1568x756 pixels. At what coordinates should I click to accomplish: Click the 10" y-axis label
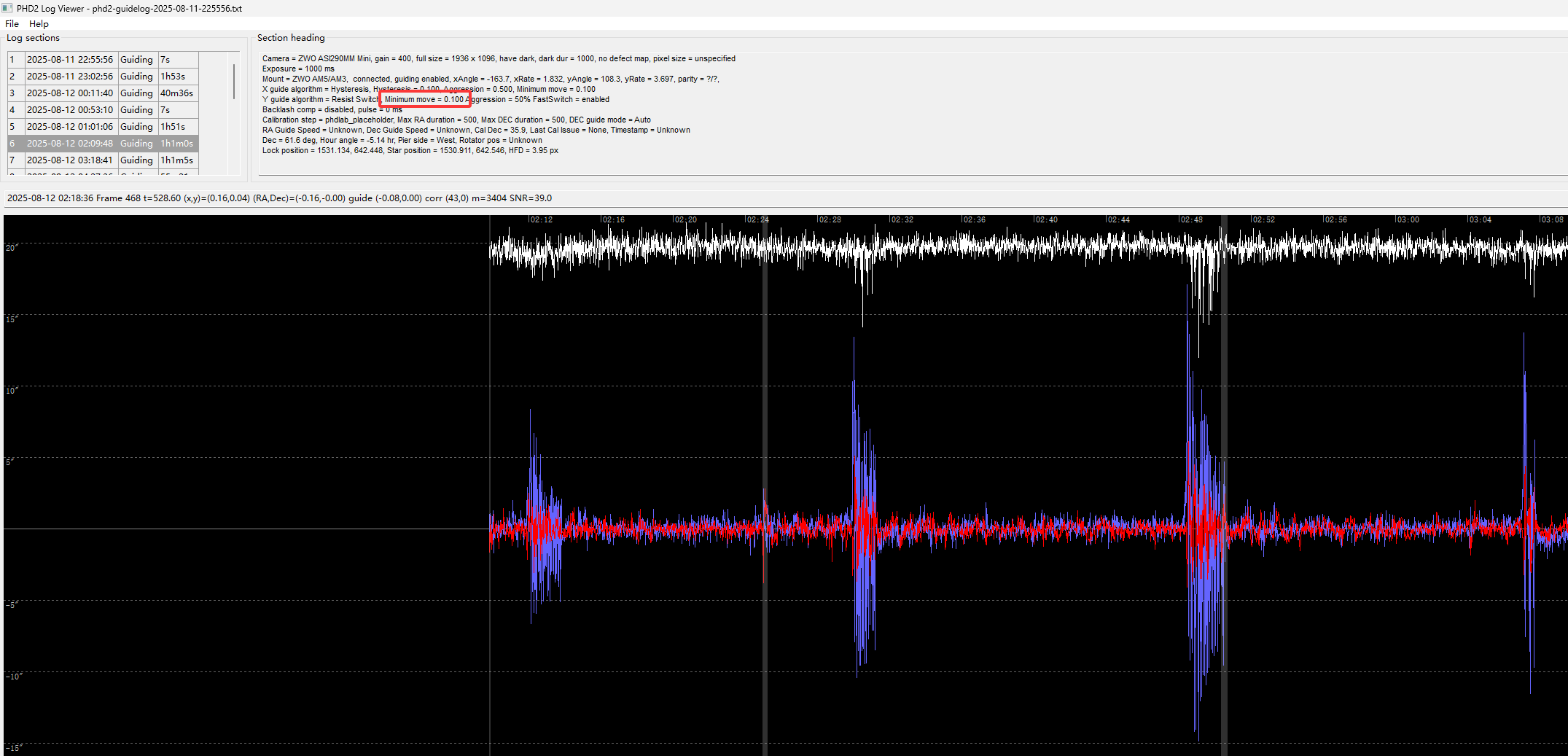[12, 391]
